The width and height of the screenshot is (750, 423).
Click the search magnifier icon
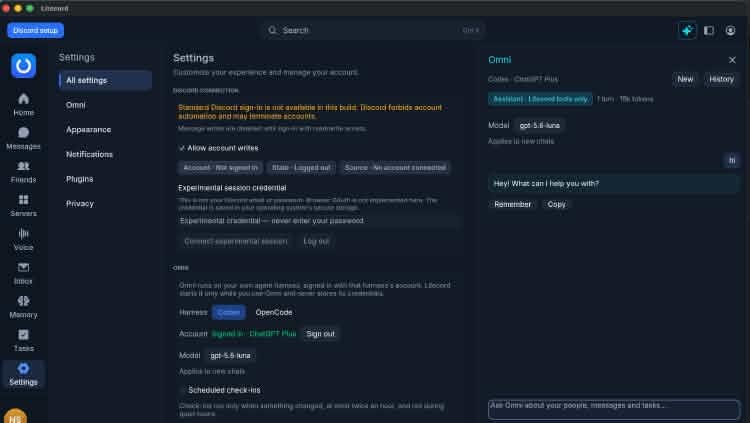coord(273,30)
